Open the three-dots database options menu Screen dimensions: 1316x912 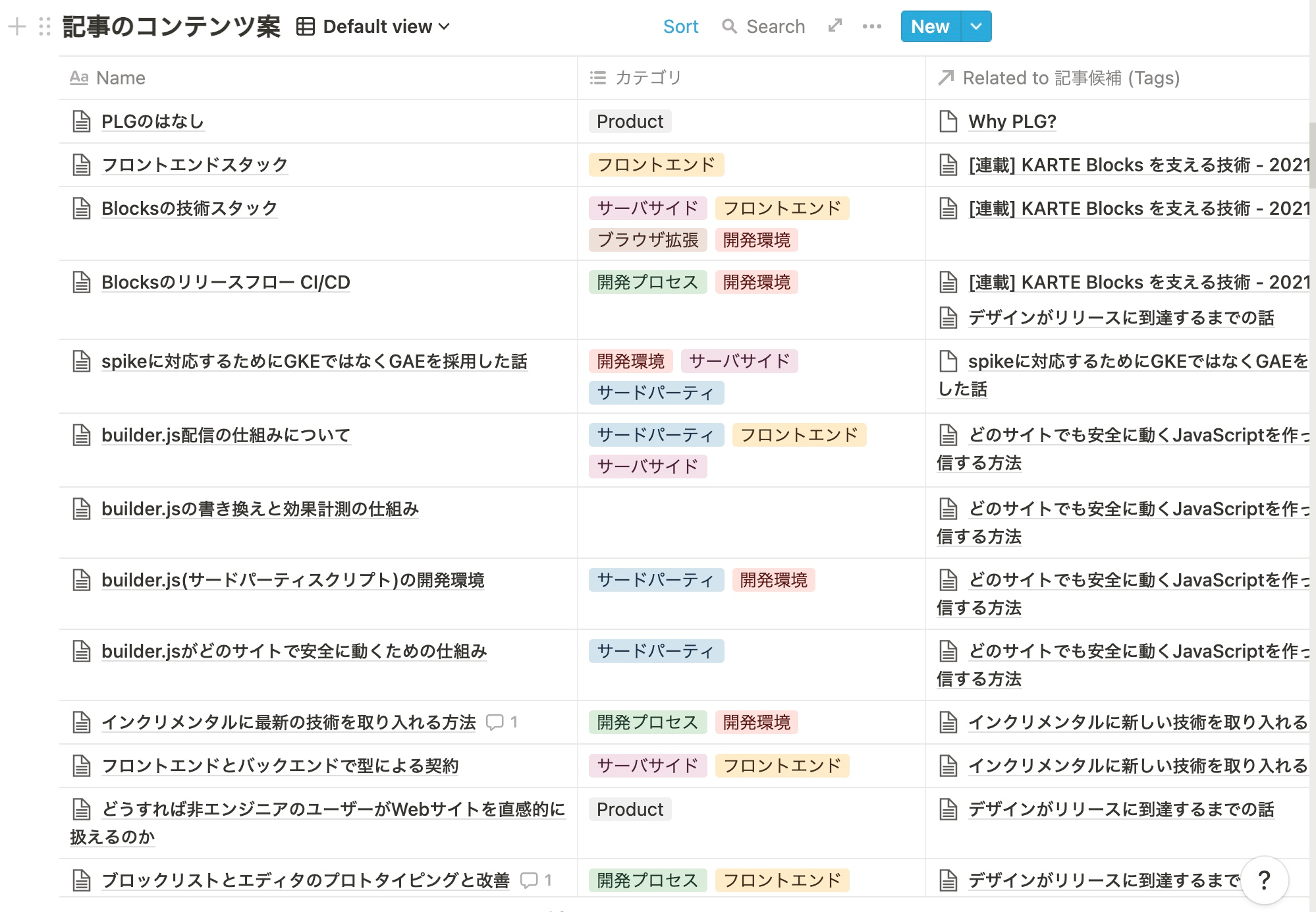click(x=871, y=27)
